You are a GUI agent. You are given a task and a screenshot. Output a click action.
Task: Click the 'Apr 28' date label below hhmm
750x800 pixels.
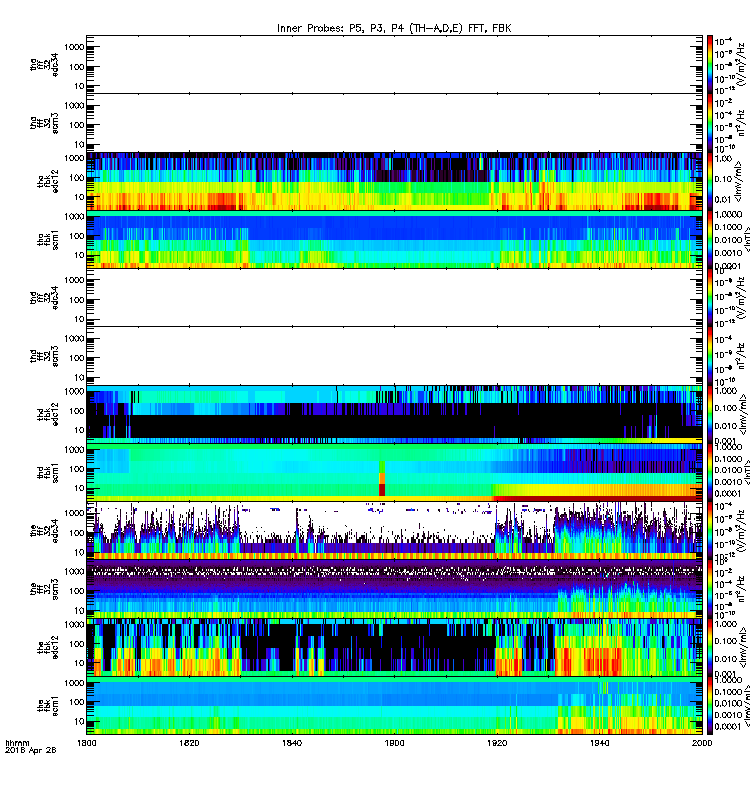tap(42, 750)
